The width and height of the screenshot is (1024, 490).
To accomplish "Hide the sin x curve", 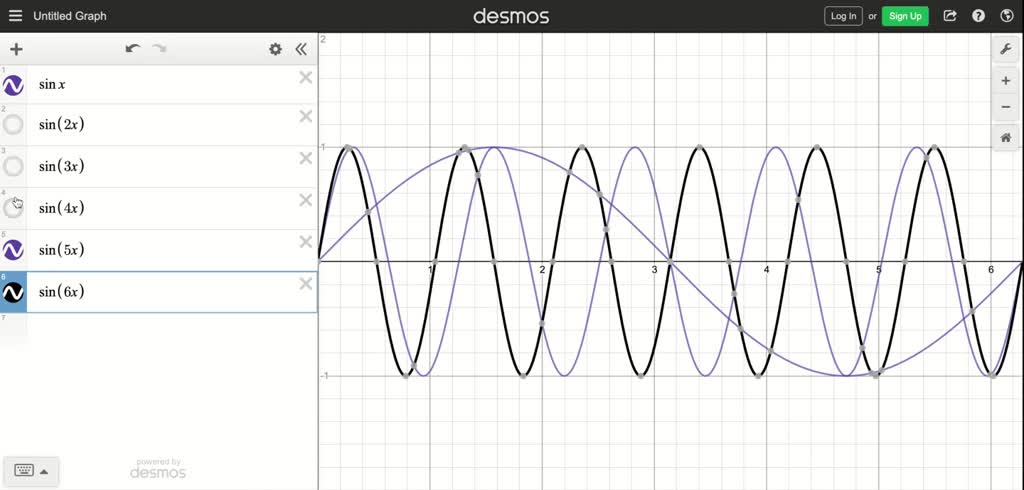I will pyautogui.click(x=13, y=85).
